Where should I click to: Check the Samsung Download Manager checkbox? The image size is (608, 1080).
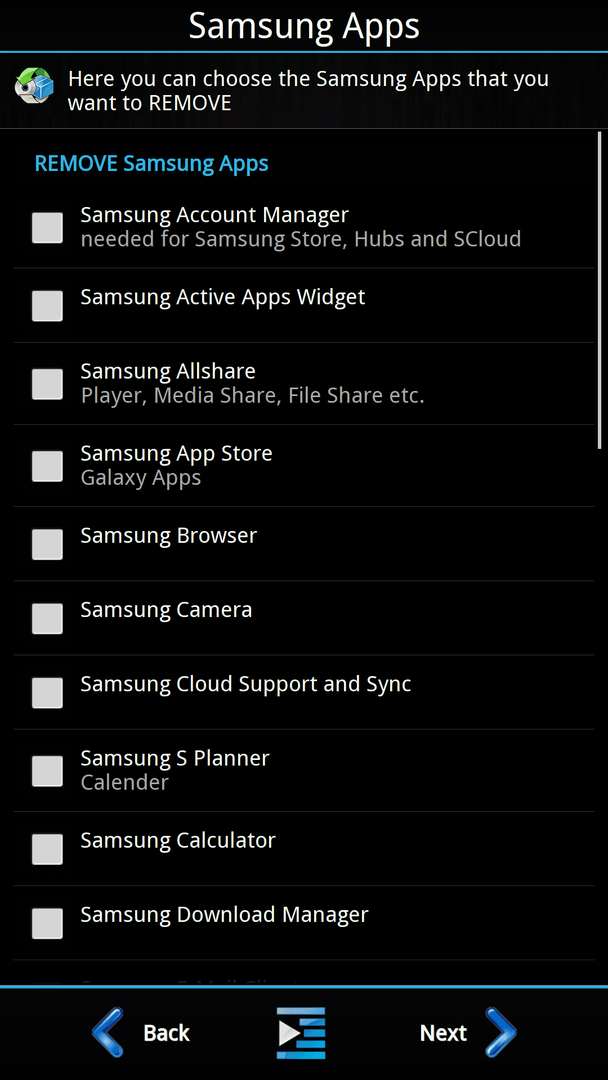pos(48,924)
